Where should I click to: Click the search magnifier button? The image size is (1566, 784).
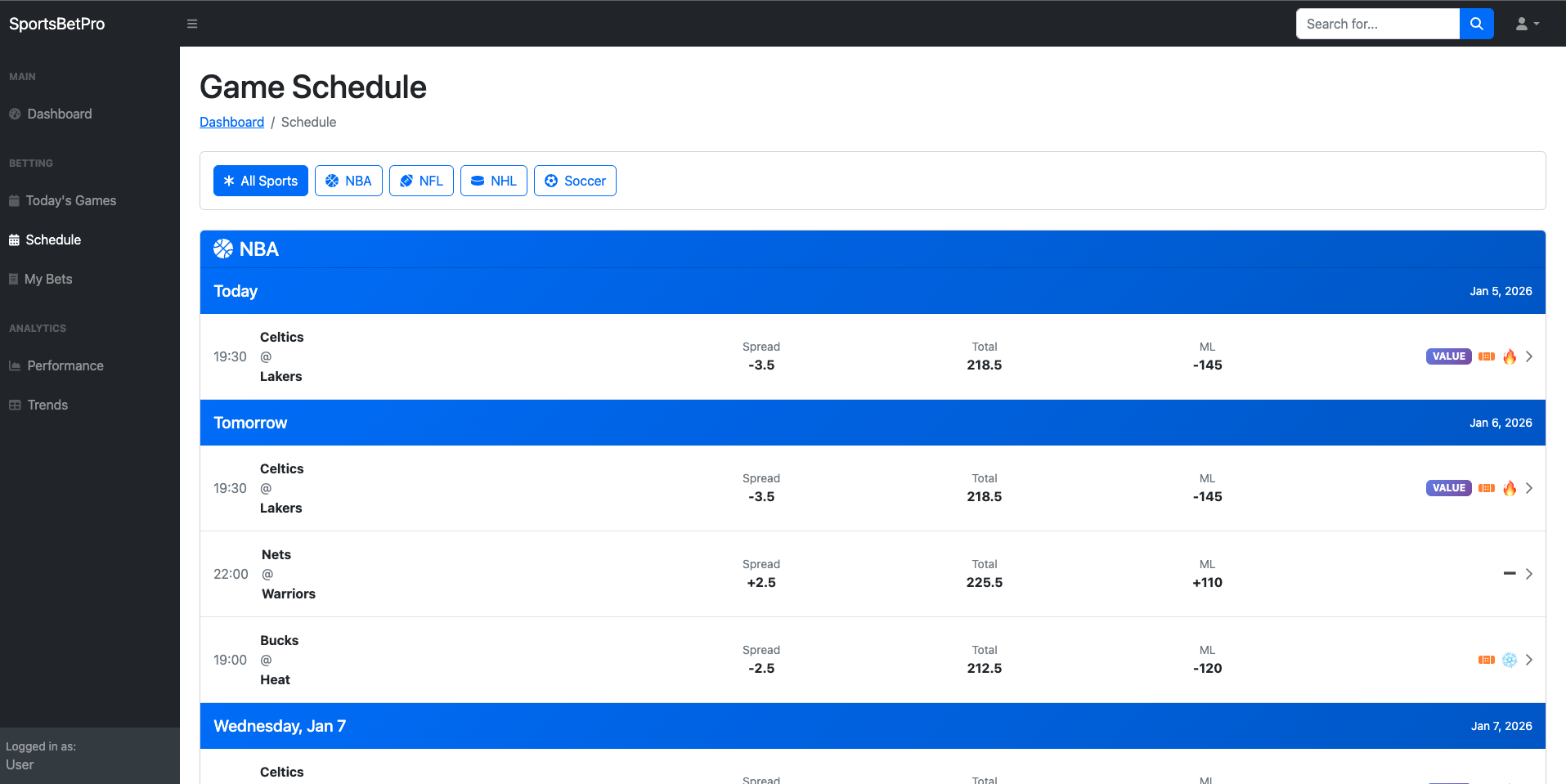point(1476,24)
